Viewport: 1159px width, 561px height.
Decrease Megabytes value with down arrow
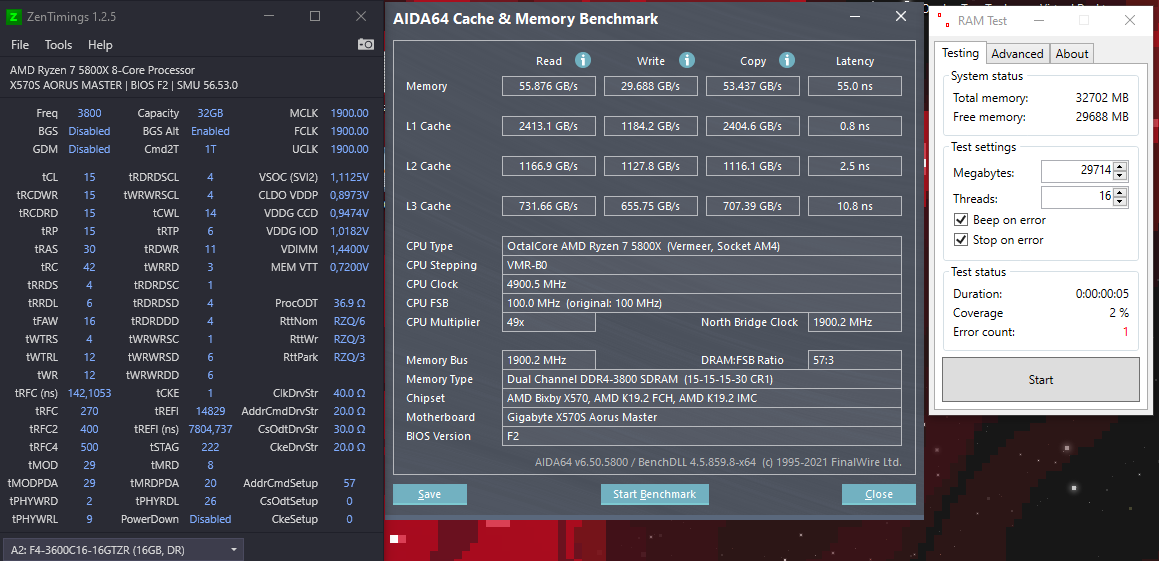tap(1121, 177)
